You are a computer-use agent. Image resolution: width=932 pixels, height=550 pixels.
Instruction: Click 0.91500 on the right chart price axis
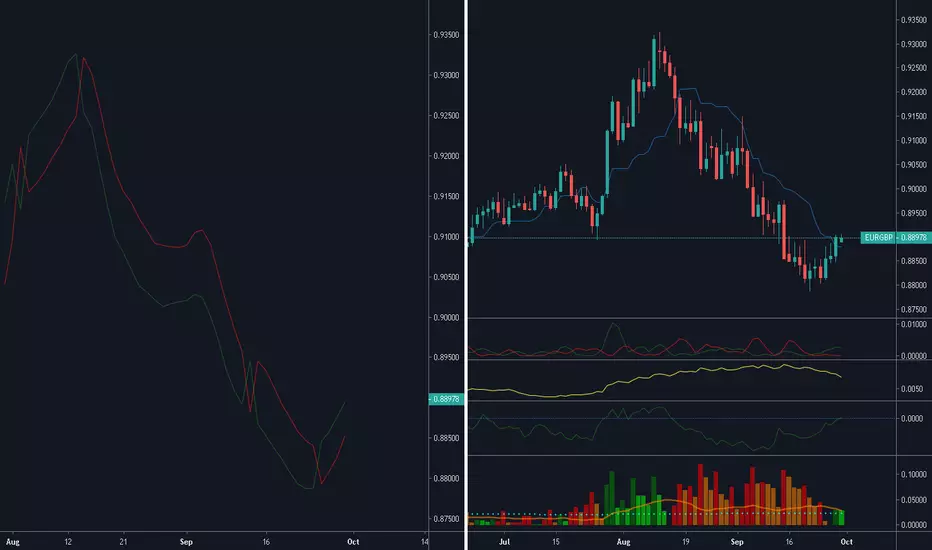914,117
